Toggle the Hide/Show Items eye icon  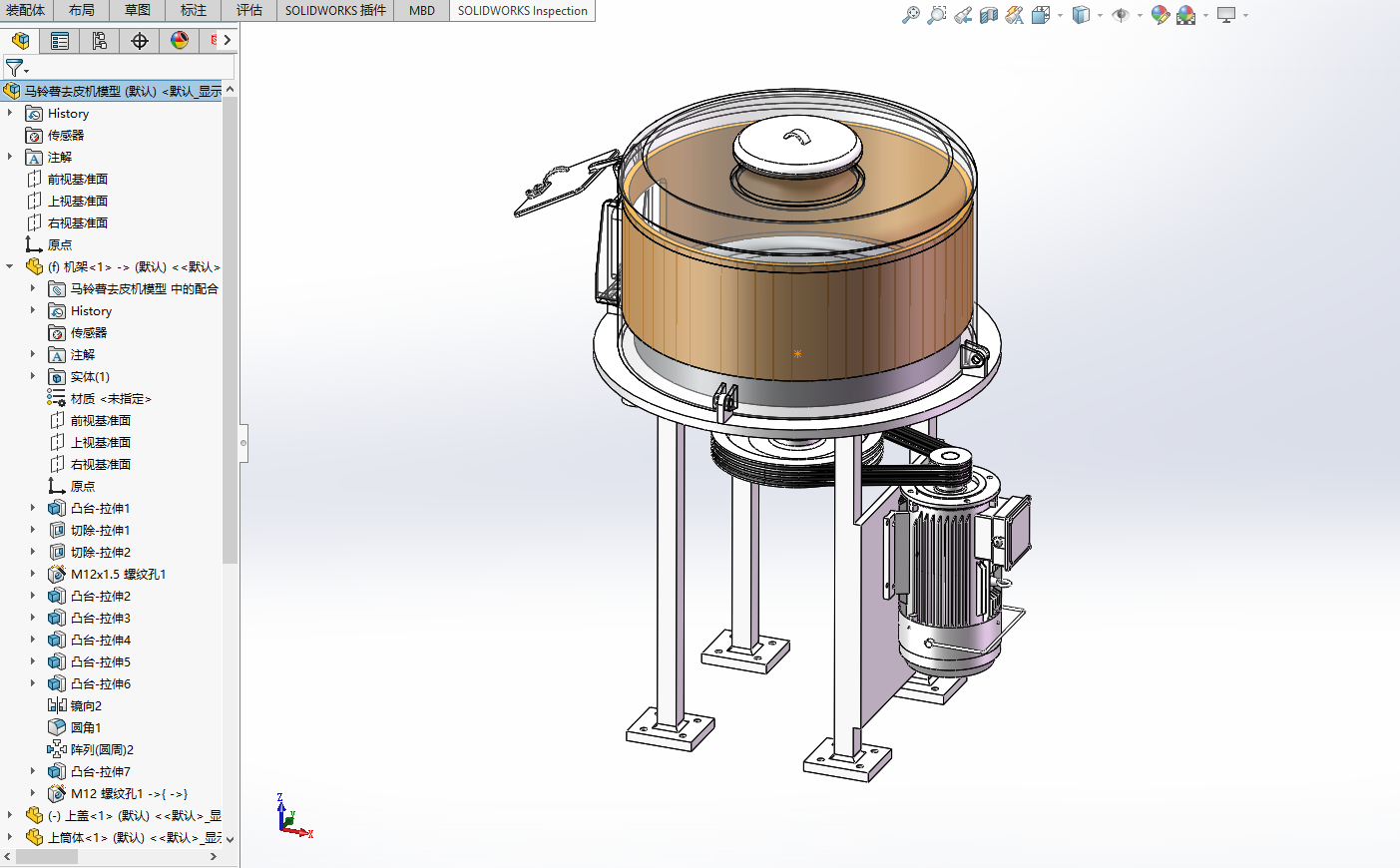coord(1121,15)
